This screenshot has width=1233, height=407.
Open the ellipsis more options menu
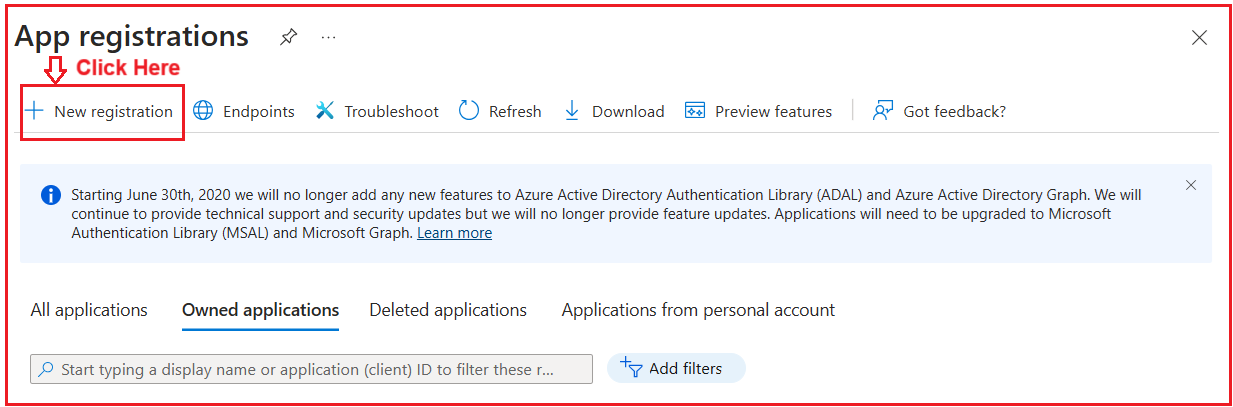328,38
